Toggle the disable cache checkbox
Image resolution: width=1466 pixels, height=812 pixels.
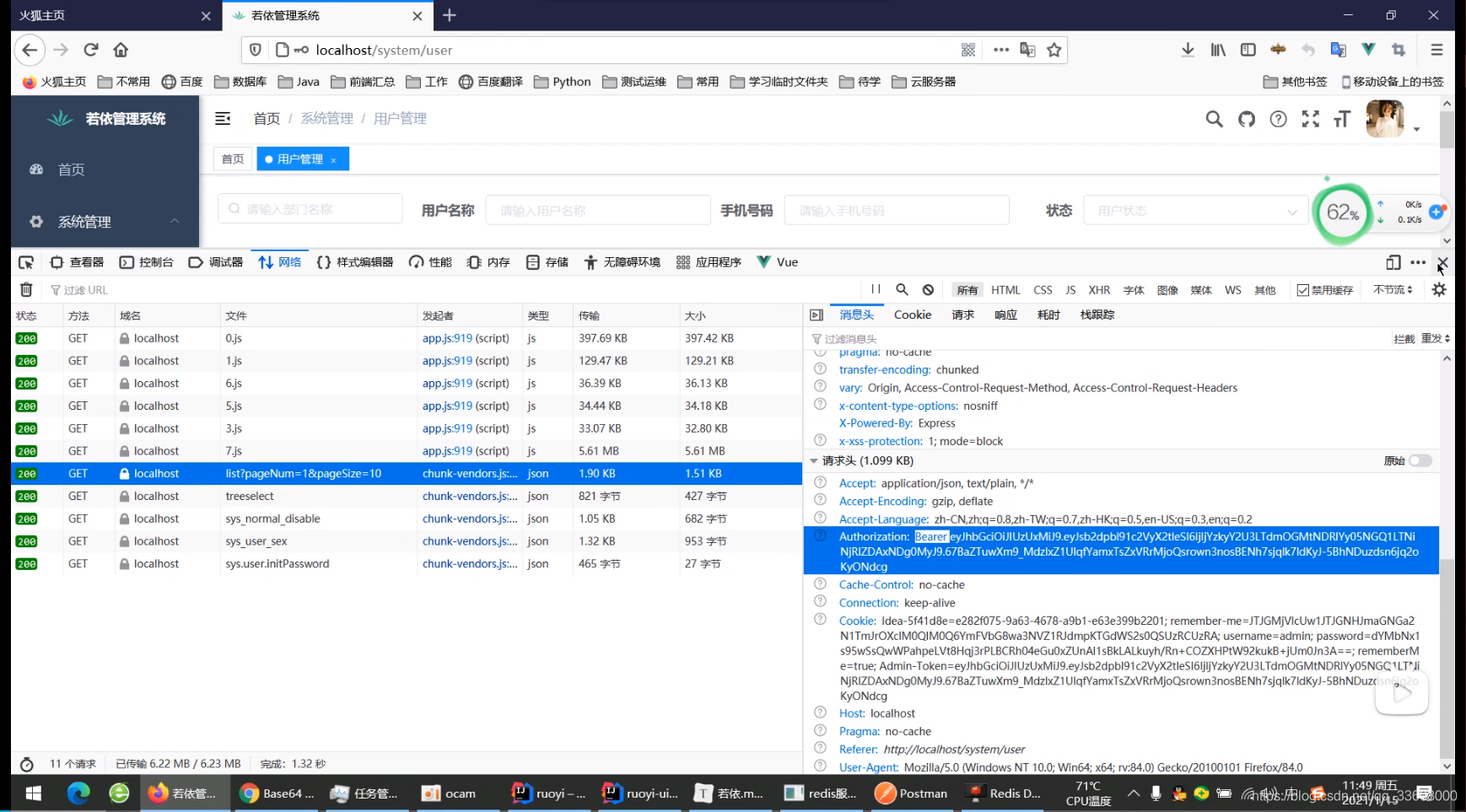[1303, 290]
